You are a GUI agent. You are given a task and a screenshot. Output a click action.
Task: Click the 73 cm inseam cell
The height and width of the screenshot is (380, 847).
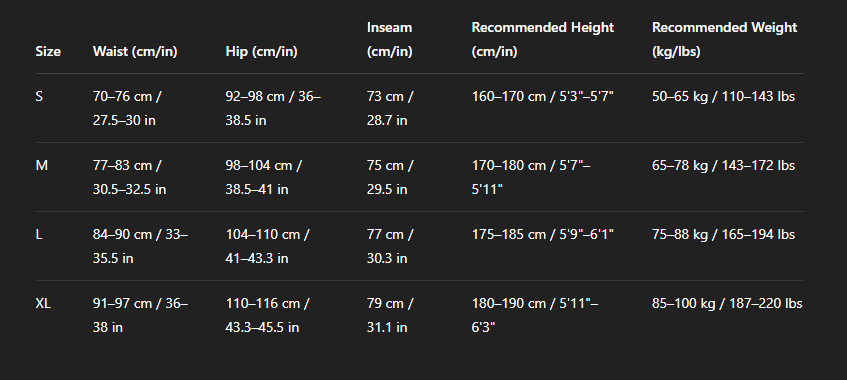click(x=390, y=108)
